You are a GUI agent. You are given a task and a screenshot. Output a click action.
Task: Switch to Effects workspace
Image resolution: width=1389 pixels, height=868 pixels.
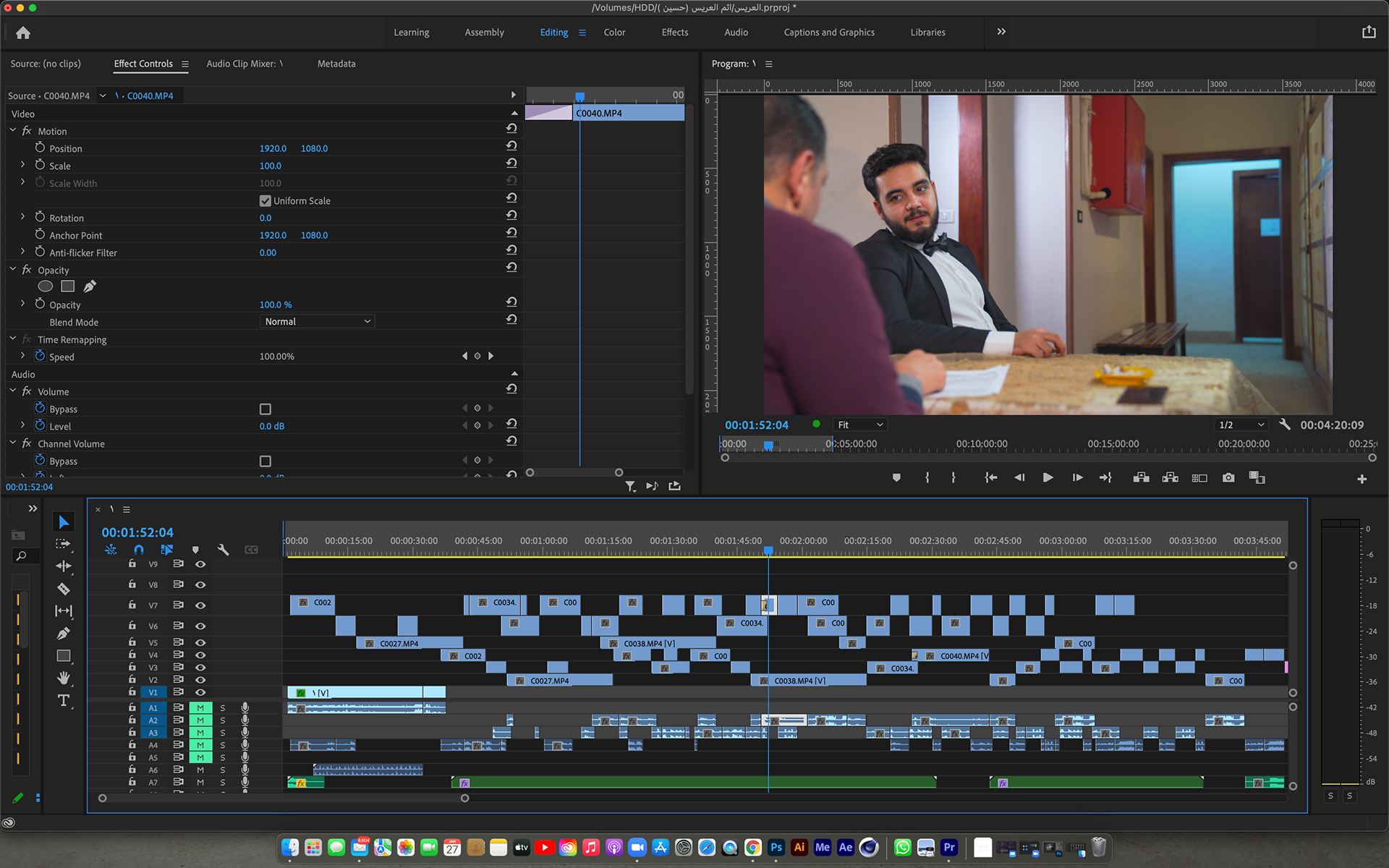(675, 33)
